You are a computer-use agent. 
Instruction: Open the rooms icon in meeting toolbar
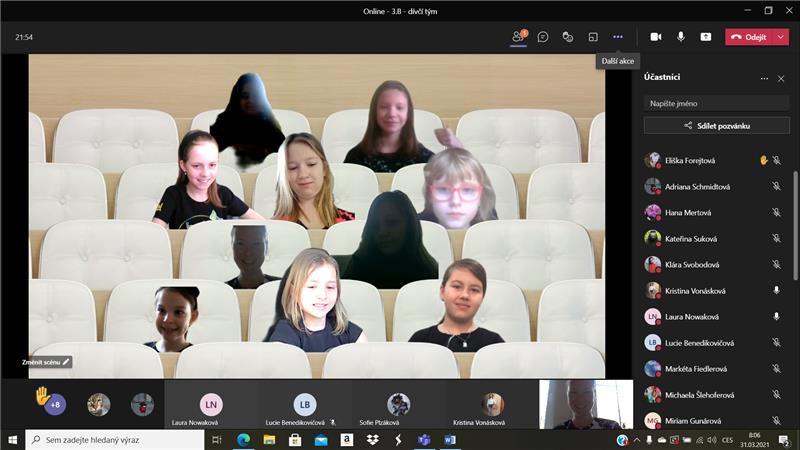pyautogui.click(x=593, y=37)
